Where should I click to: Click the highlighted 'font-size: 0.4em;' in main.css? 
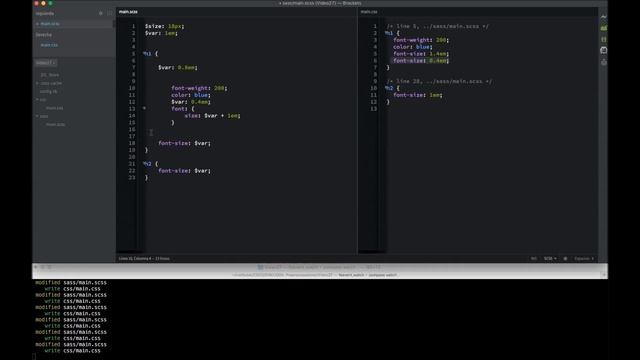[x=421, y=60]
